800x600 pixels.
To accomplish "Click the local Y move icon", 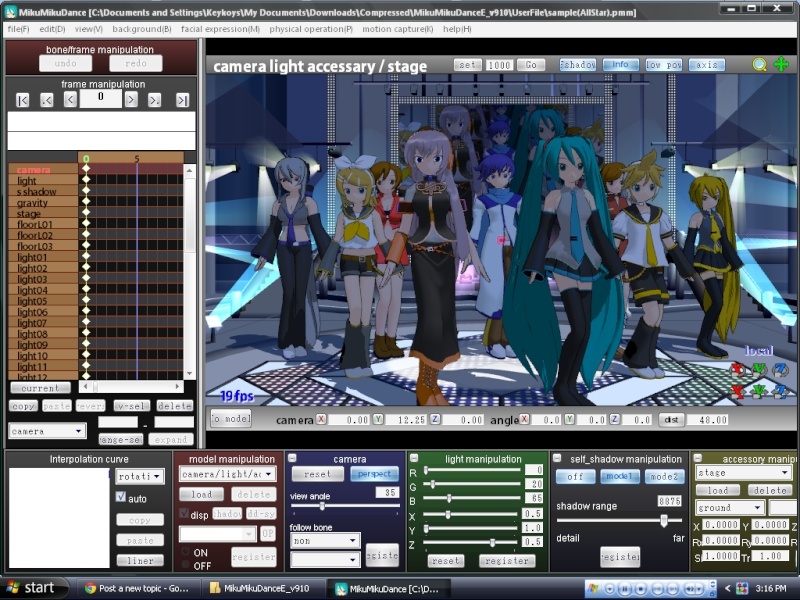I will click(759, 391).
